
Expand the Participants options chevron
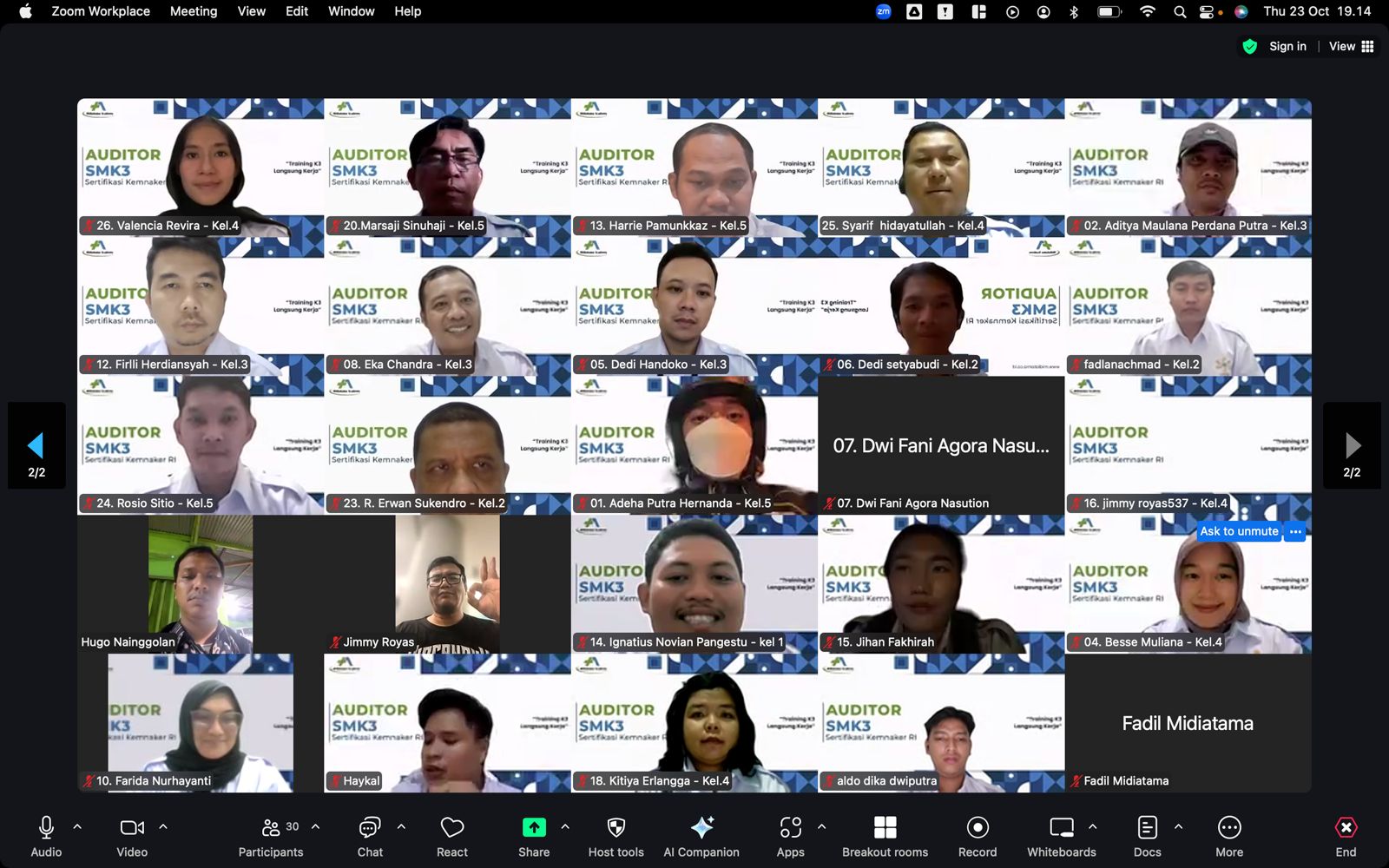pos(315,827)
